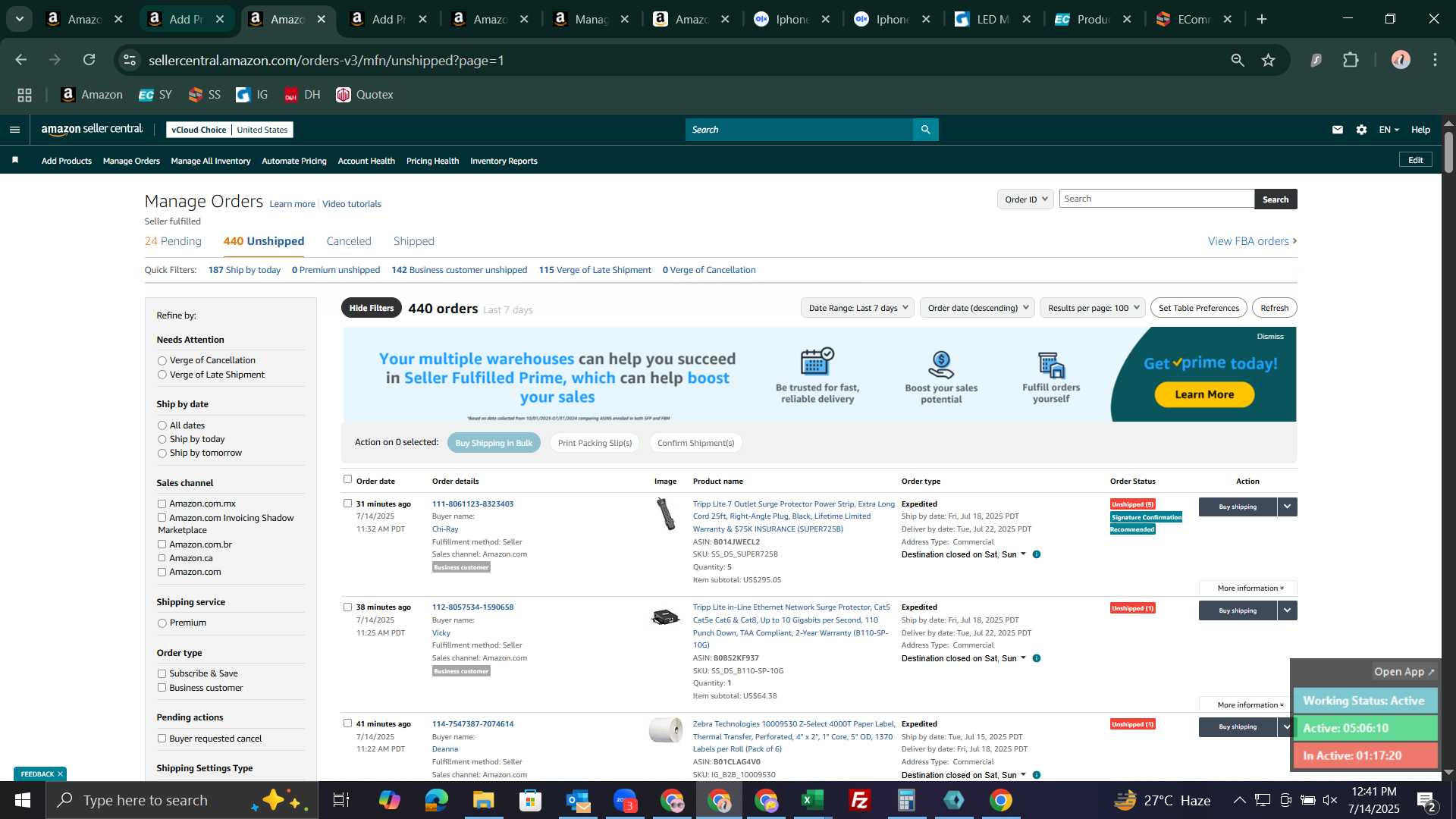Click the Windows Start button
Viewport: 1456px width, 819px height.
(x=23, y=800)
